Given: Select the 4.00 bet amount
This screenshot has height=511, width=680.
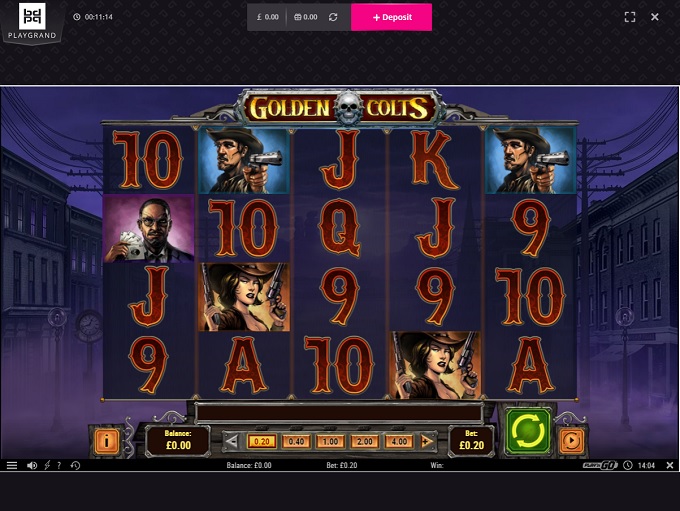Looking at the screenshot, I should [399, 442].
